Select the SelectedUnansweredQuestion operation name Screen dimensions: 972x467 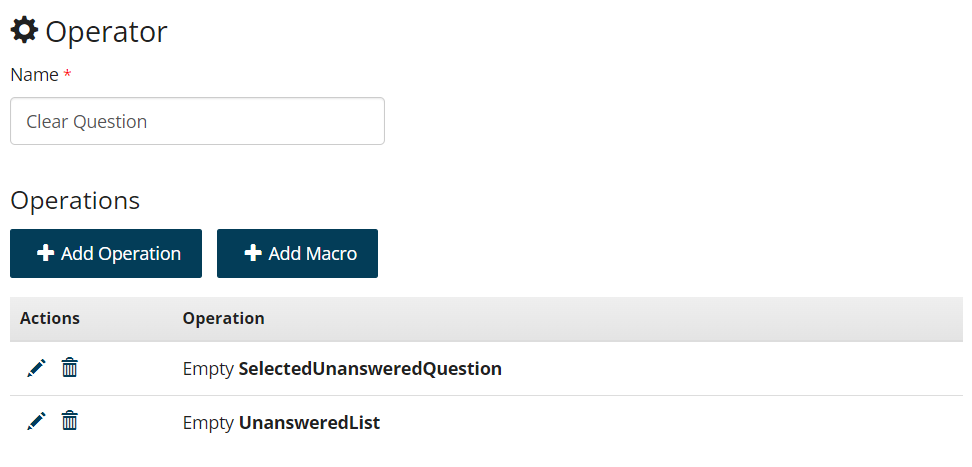click(x=370, y=369)
